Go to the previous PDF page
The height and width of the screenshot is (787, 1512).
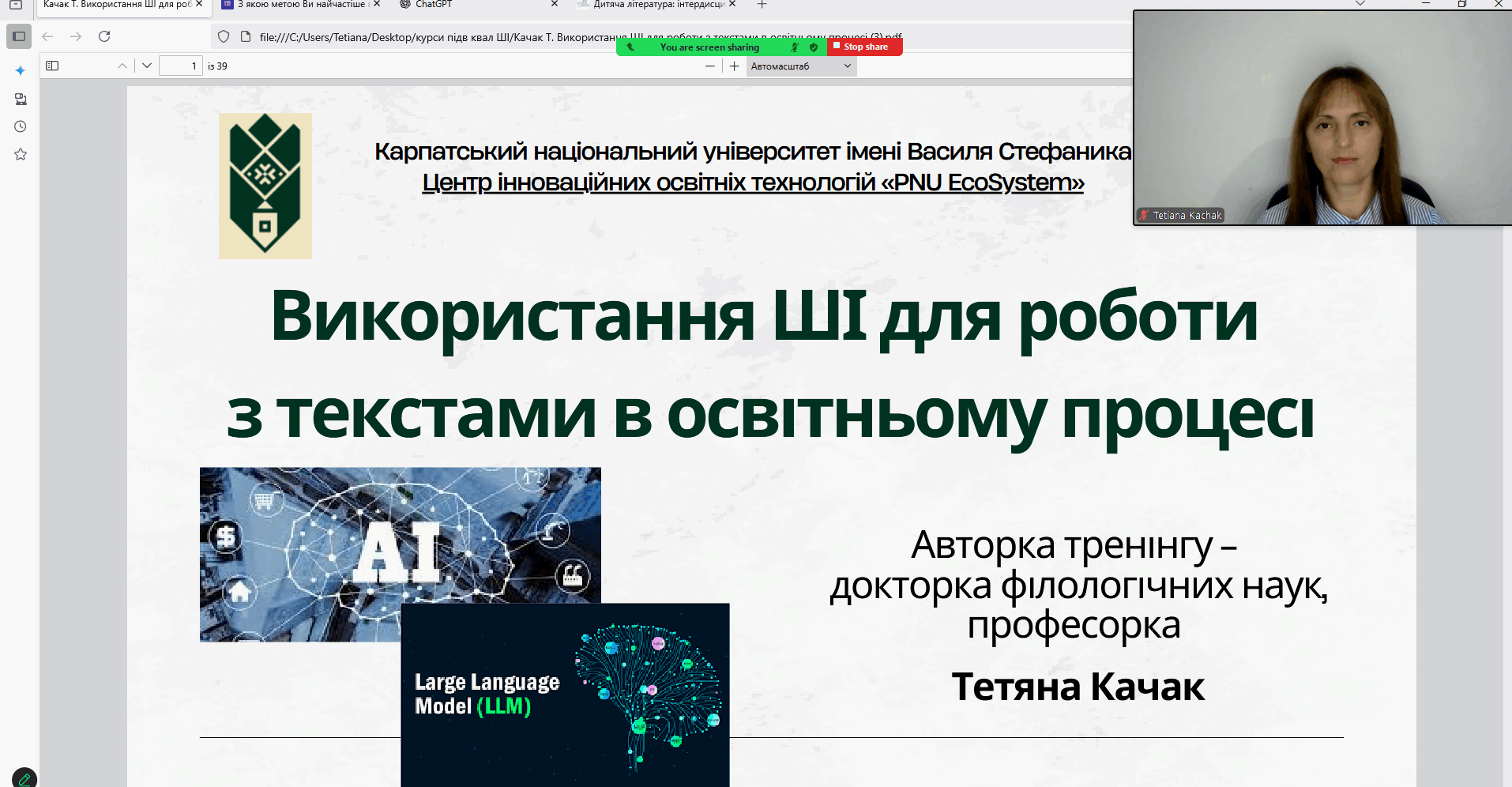(x=122, y=66)
